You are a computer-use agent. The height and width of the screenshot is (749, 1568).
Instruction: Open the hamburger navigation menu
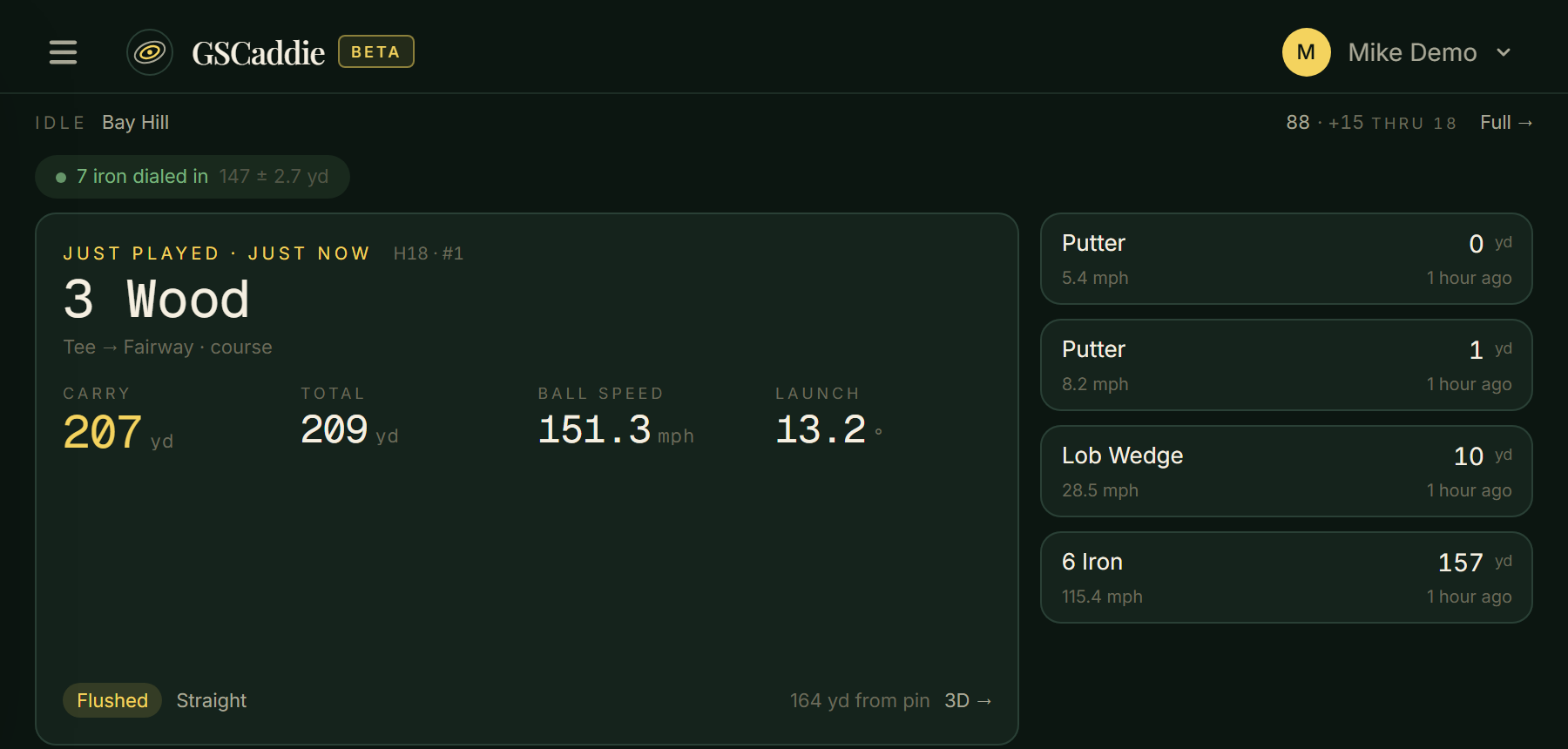click(63, 52)
